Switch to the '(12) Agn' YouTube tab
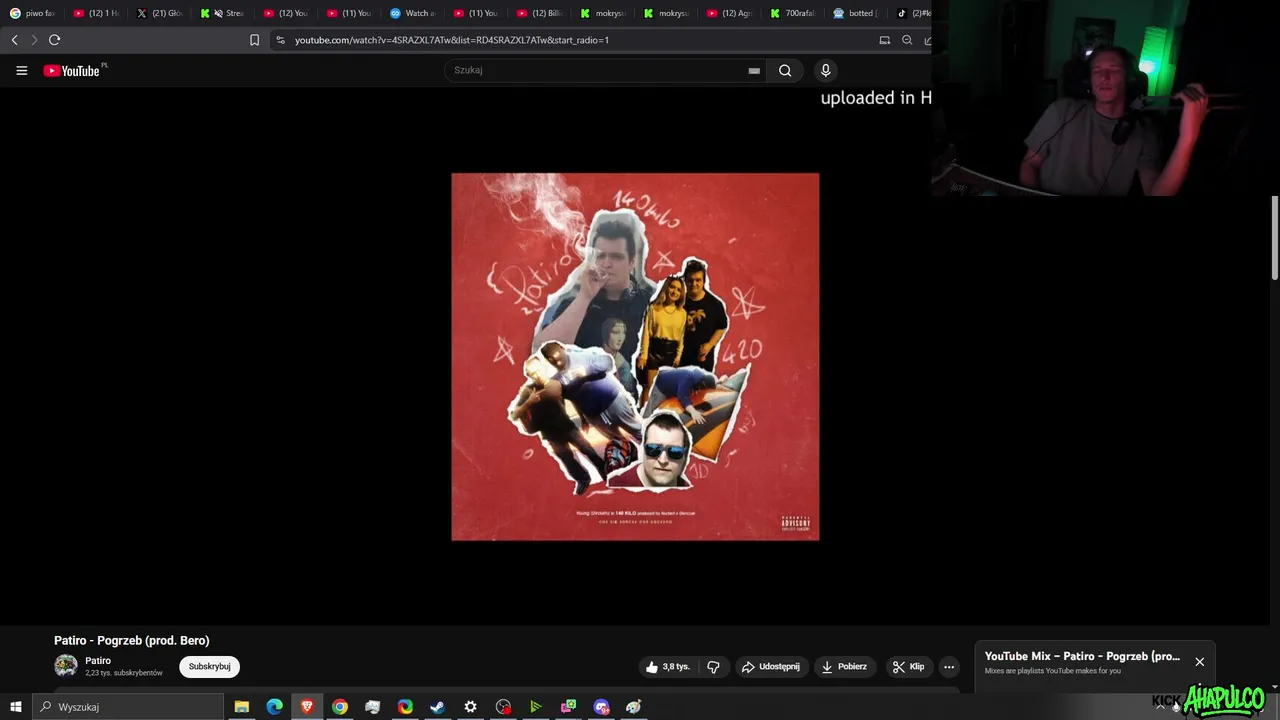1280x720 pixels. click(x=729, y=13)
